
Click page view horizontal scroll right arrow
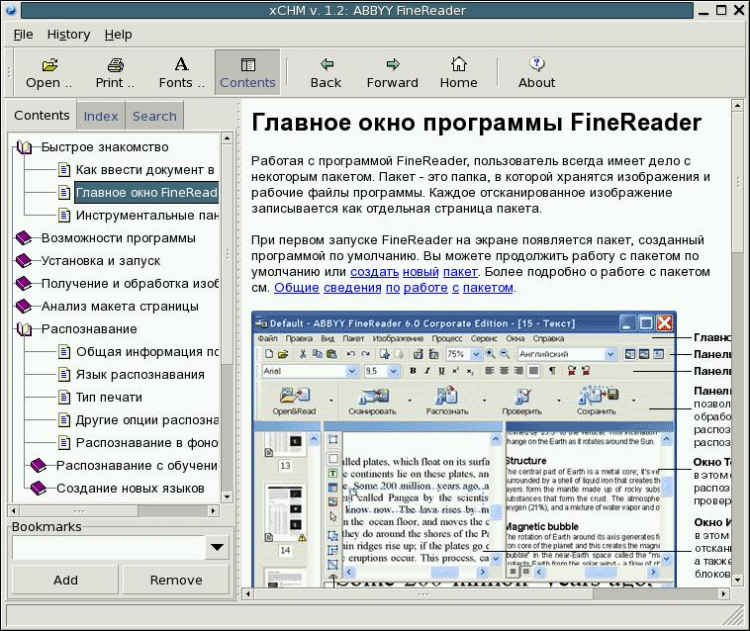tap(724, 594)
